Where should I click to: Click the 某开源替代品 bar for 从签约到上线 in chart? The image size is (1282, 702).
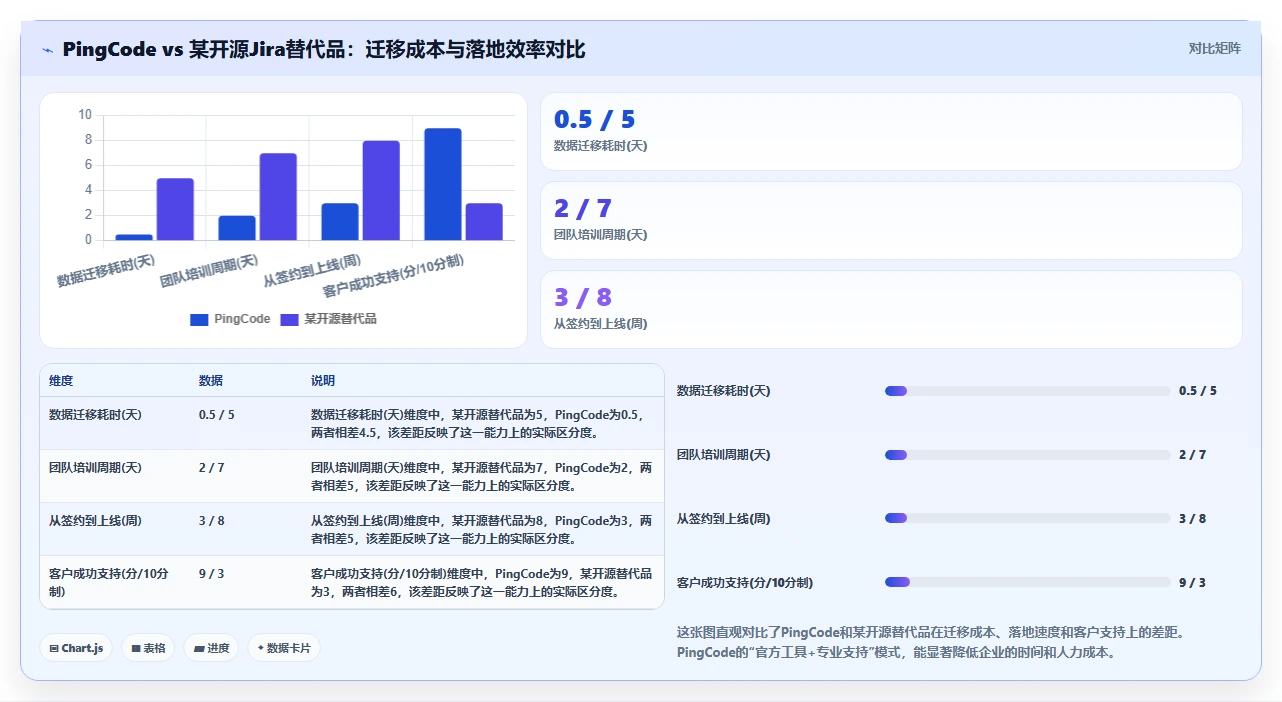(381, 190)
